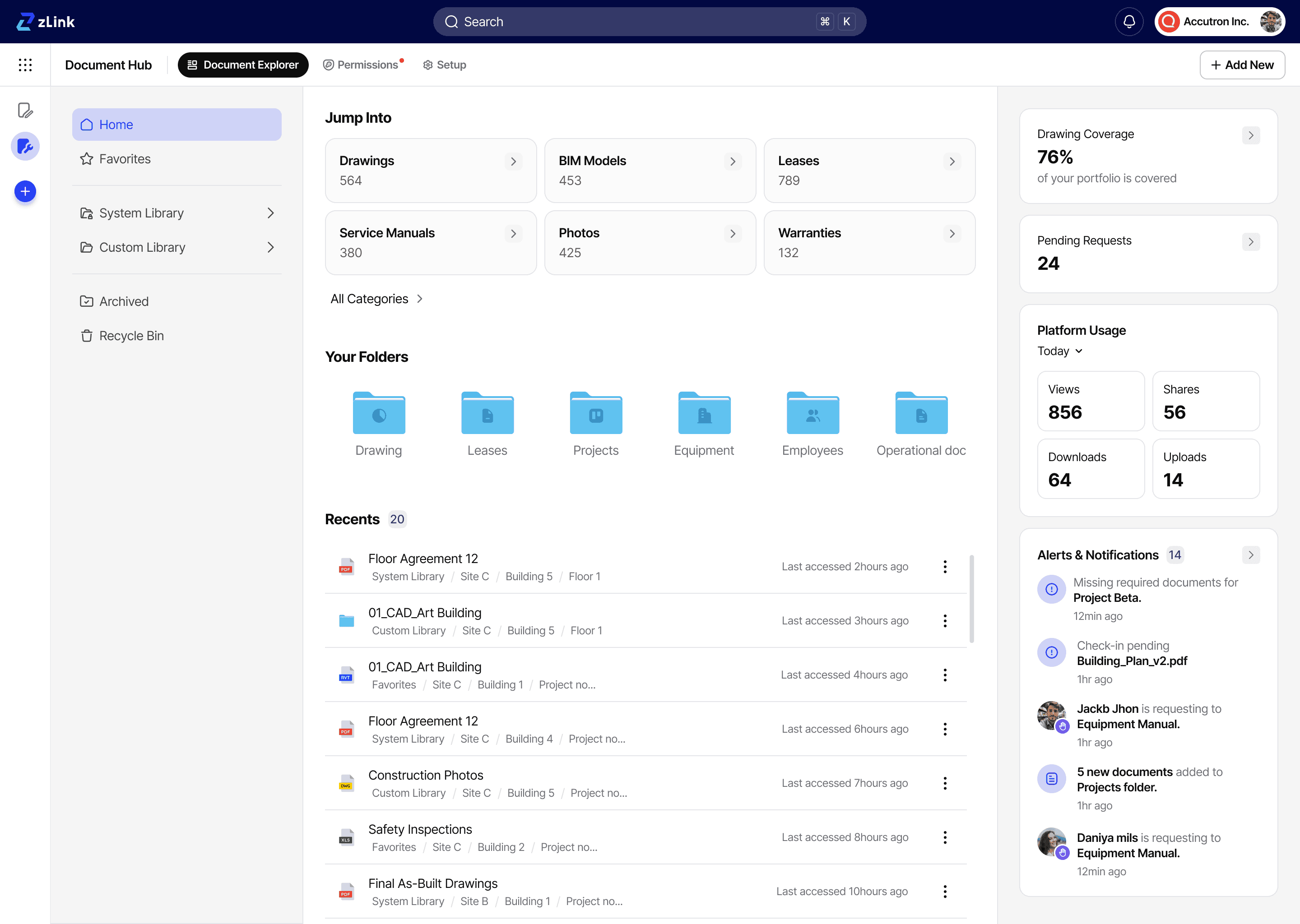Open the apps grid launcher icon
The height and width of the screenshot is (924, 1300).
click(25, 65)
